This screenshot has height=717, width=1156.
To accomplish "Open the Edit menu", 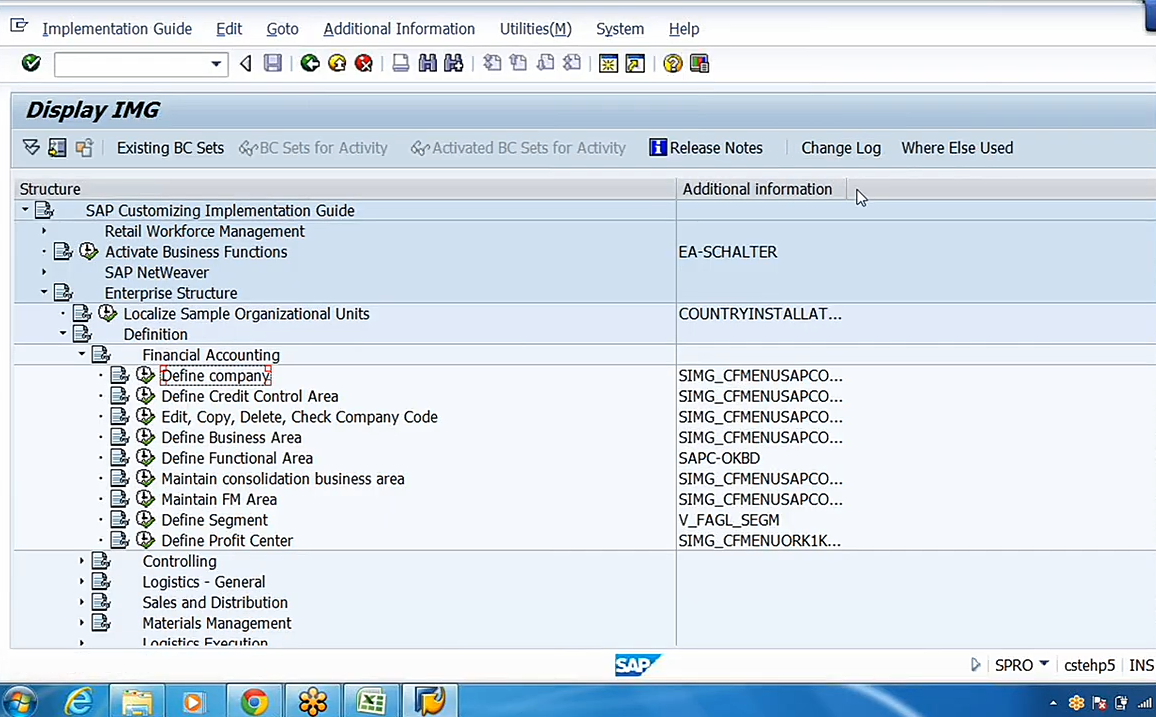I will tap(229, 29).
